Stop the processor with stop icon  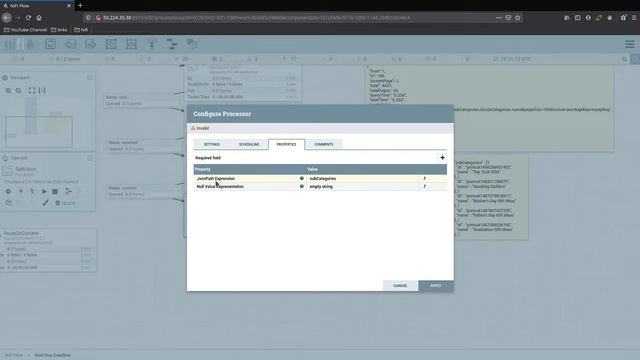(x=55, y=191)
